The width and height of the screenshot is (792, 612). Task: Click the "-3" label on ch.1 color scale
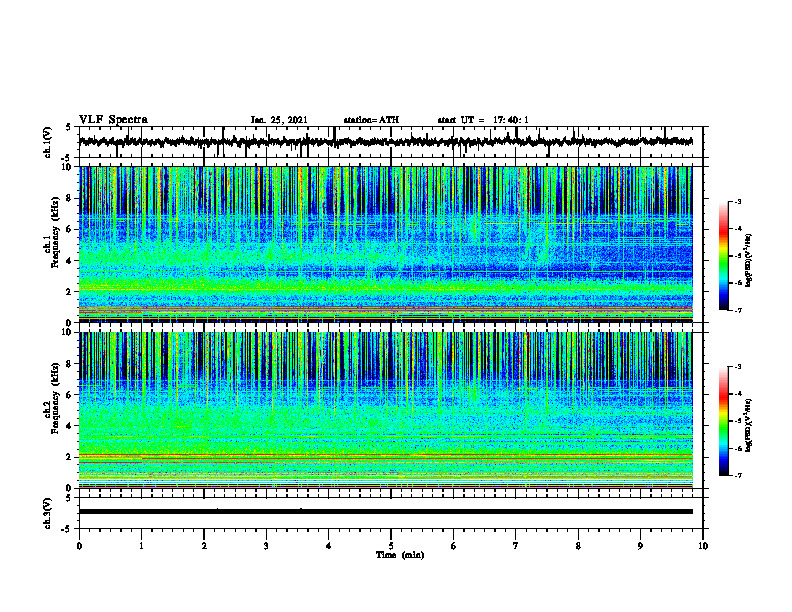(737, 201)
